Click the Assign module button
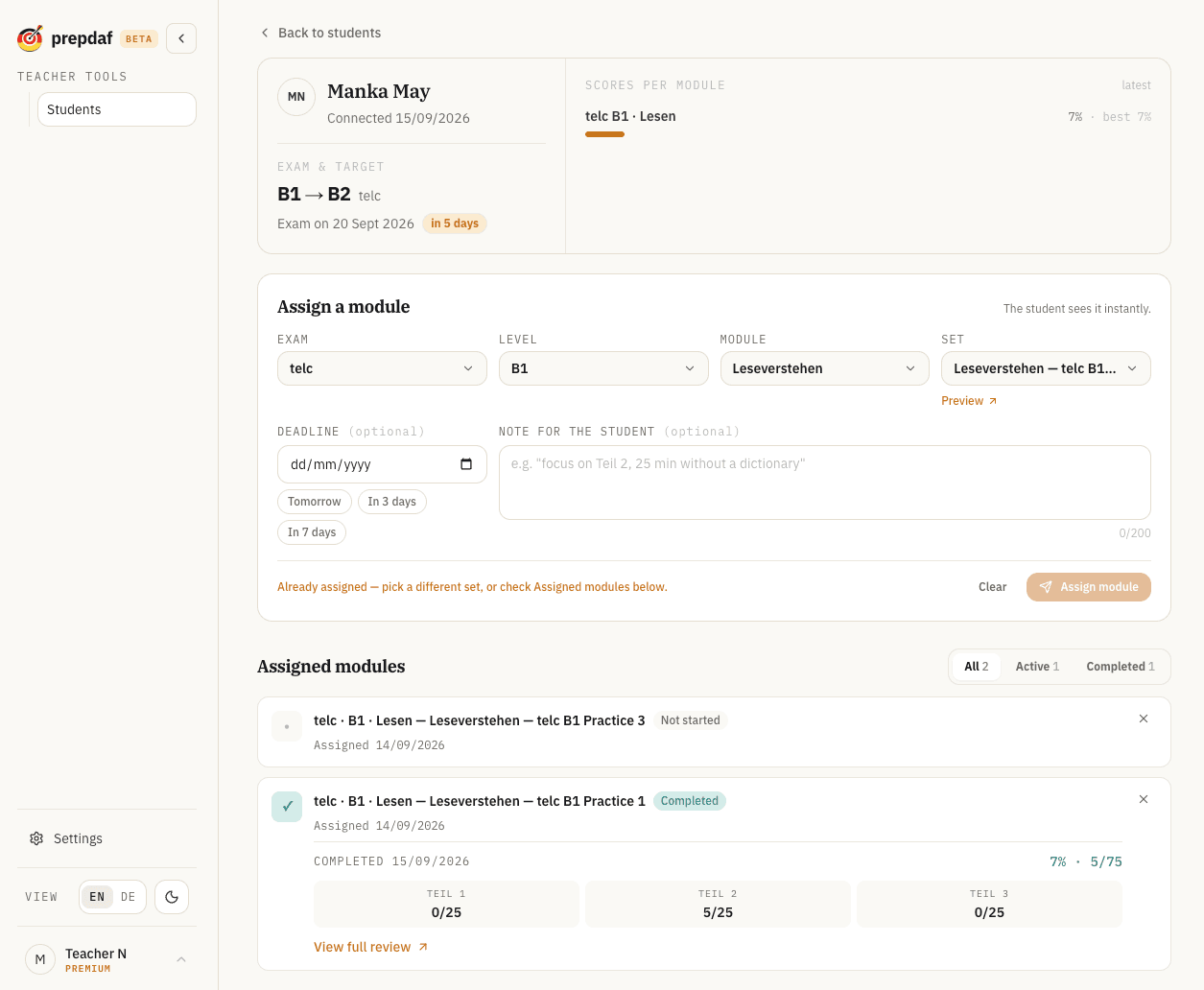The image size is (1204, 990). tap(1089, 587)
